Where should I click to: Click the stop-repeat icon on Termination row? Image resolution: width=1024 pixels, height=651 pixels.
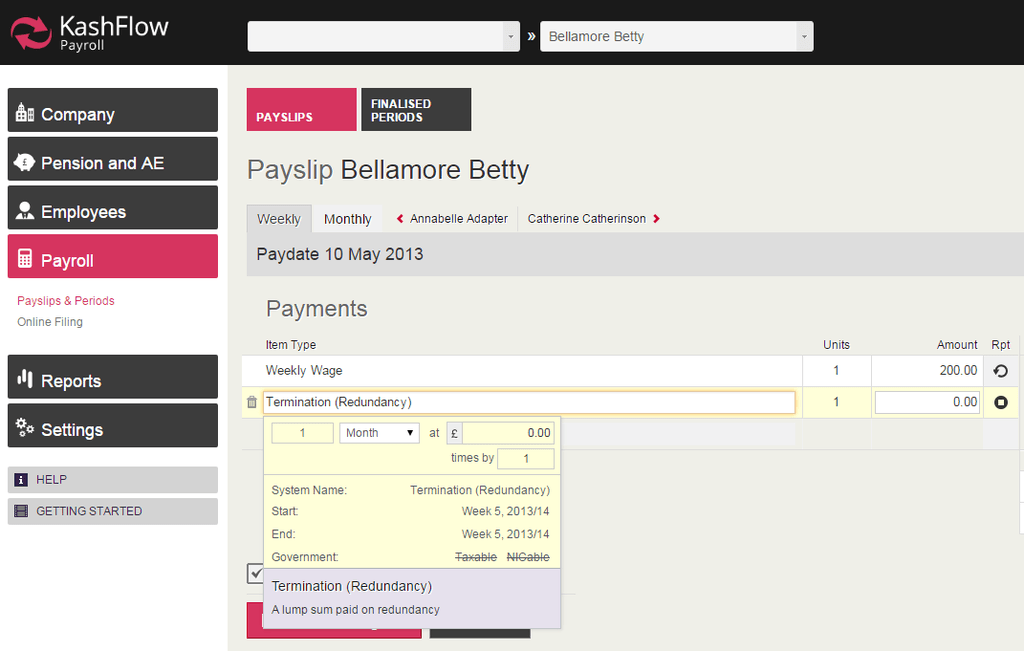pos(1000,402)
